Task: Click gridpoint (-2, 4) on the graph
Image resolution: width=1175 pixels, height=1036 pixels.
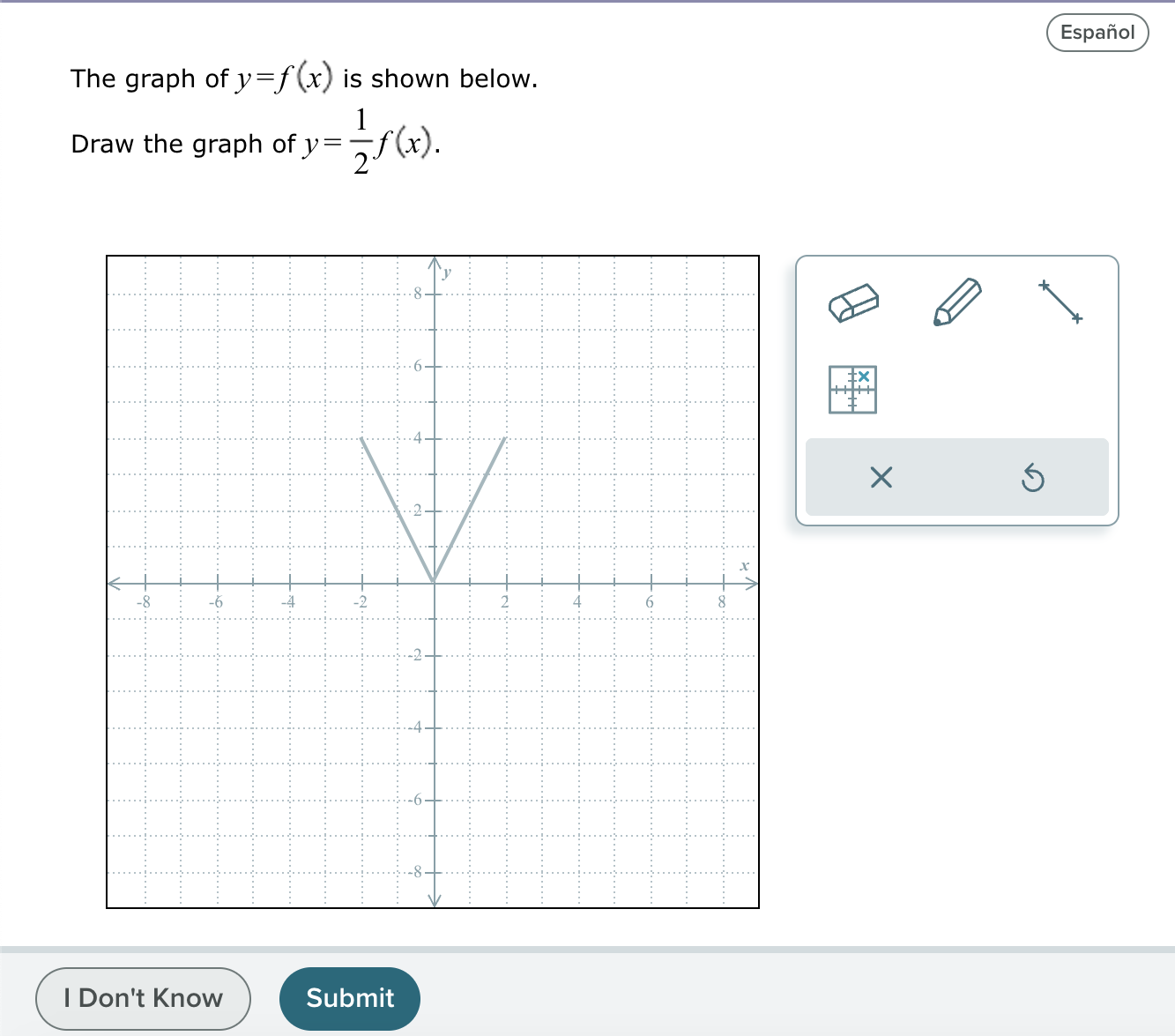Action: (361, 437)
